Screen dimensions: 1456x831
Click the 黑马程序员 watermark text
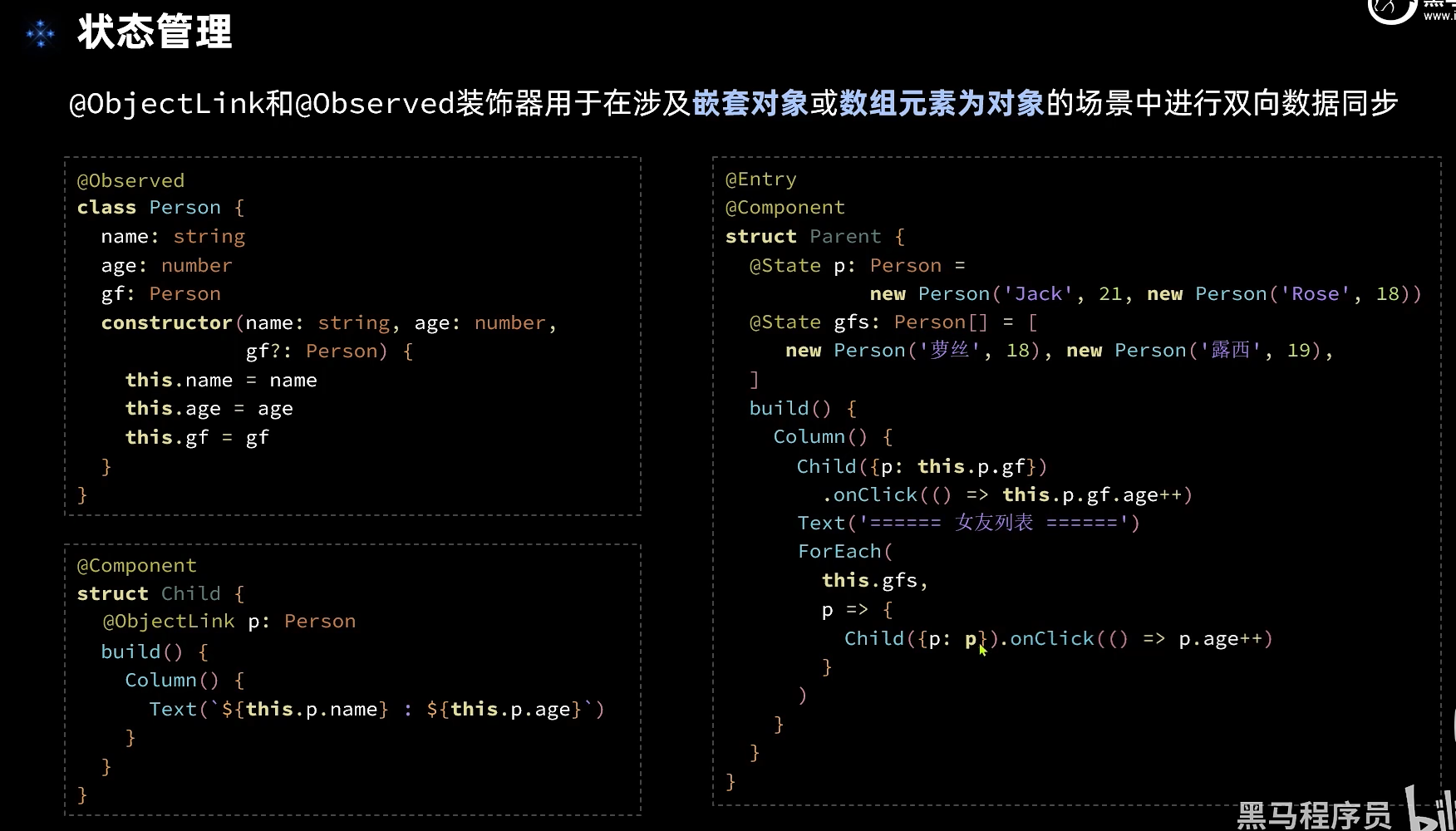coord(1314,815)
